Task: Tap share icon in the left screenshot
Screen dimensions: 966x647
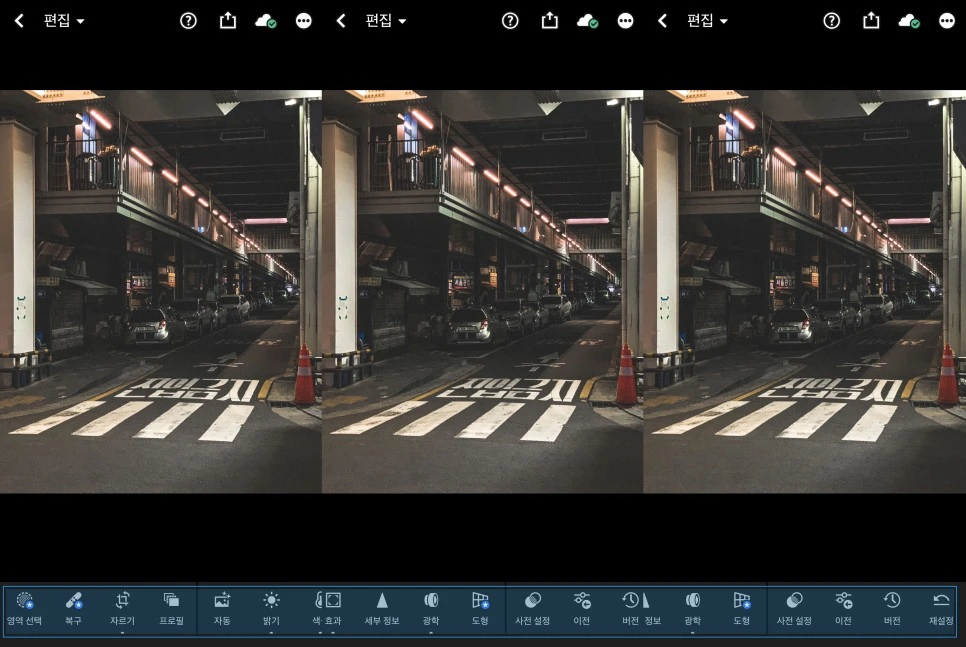Action: 228,21
